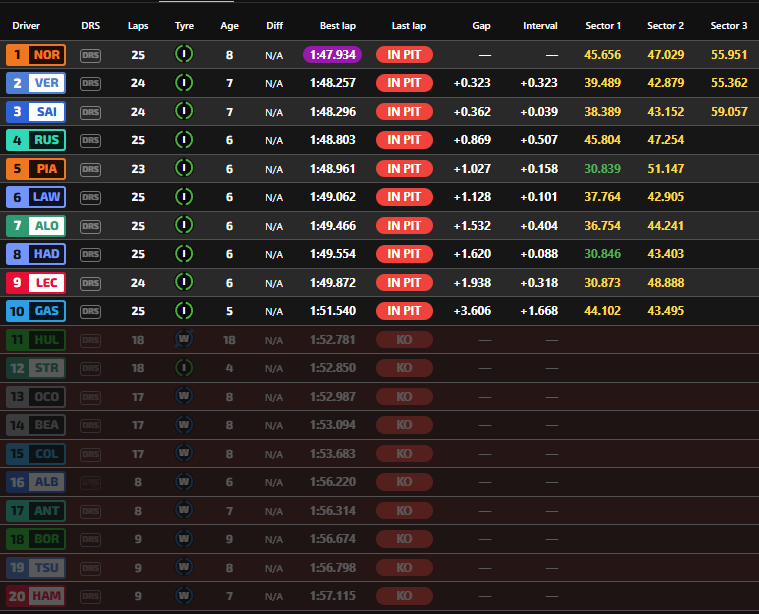Click the DRS badge in PIA row
759x614 pixels.
coord(91,169)
